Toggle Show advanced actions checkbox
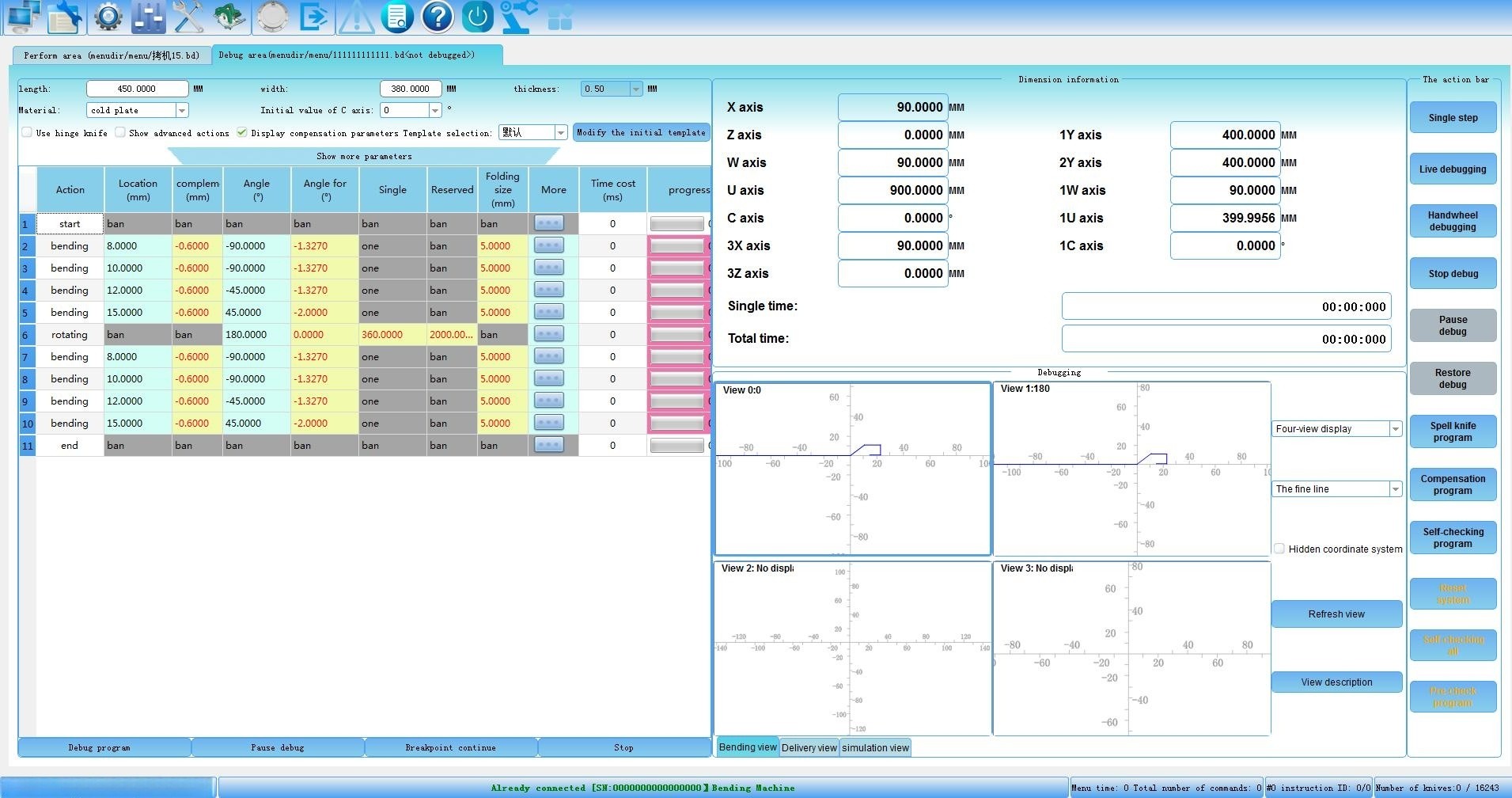Screen dimensions: 1512x798 120,133
